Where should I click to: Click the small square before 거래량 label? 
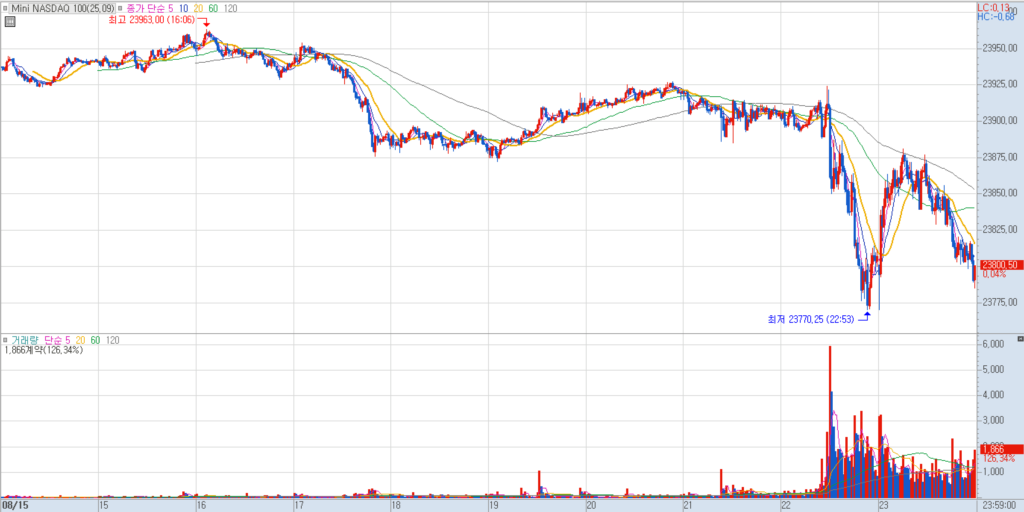pyautogui.click(x=5, y=340)
